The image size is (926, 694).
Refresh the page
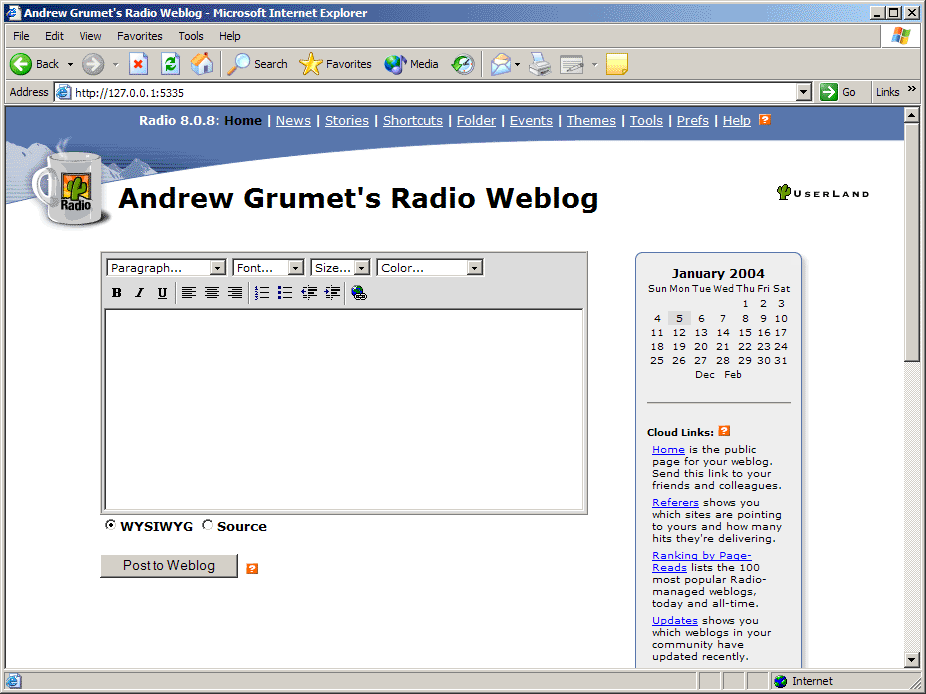pos(171,64)
